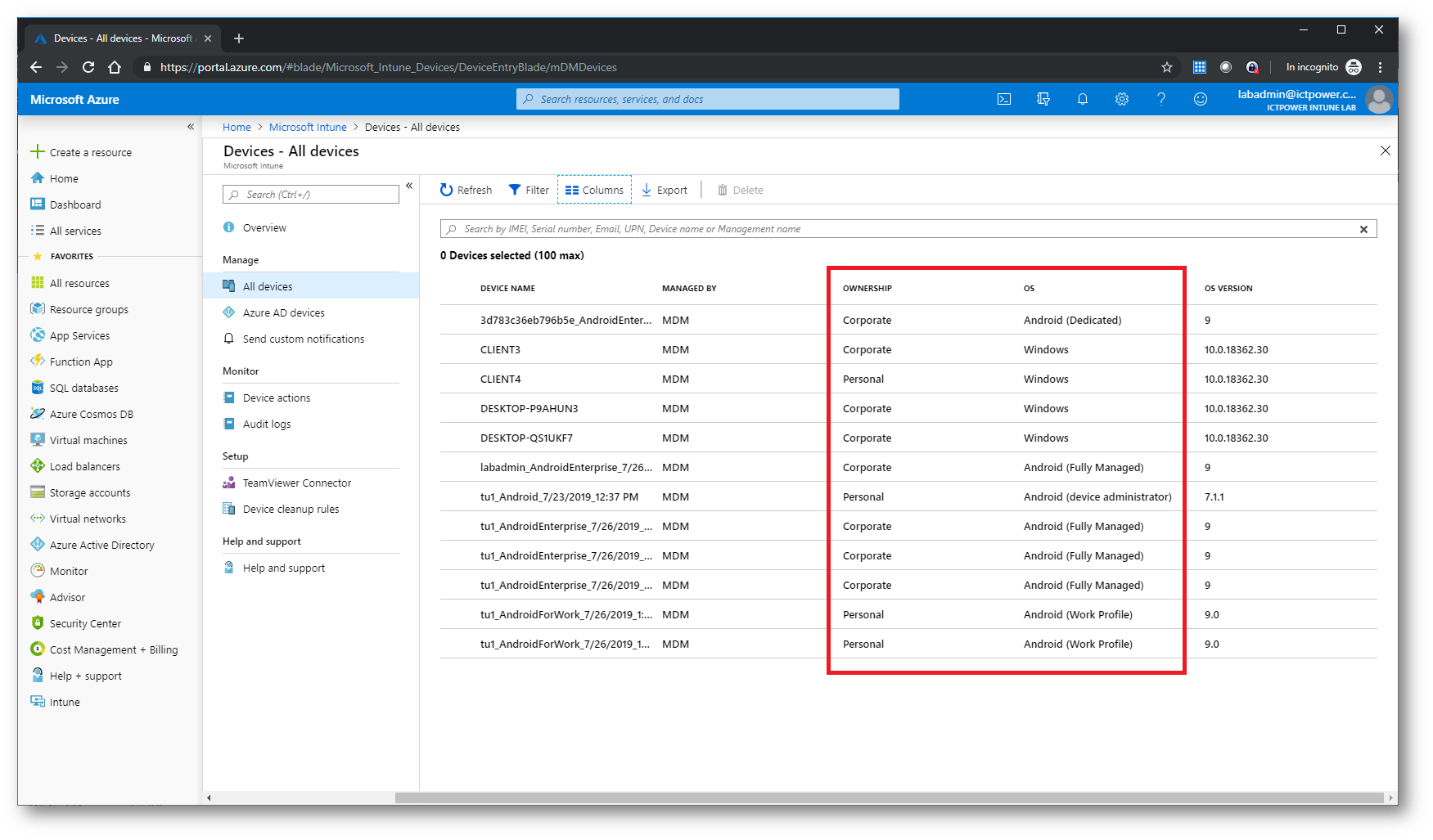Open Help + support in the sidebar
This screenshot has width=1433, height=840.
click(x=76, y=676)
